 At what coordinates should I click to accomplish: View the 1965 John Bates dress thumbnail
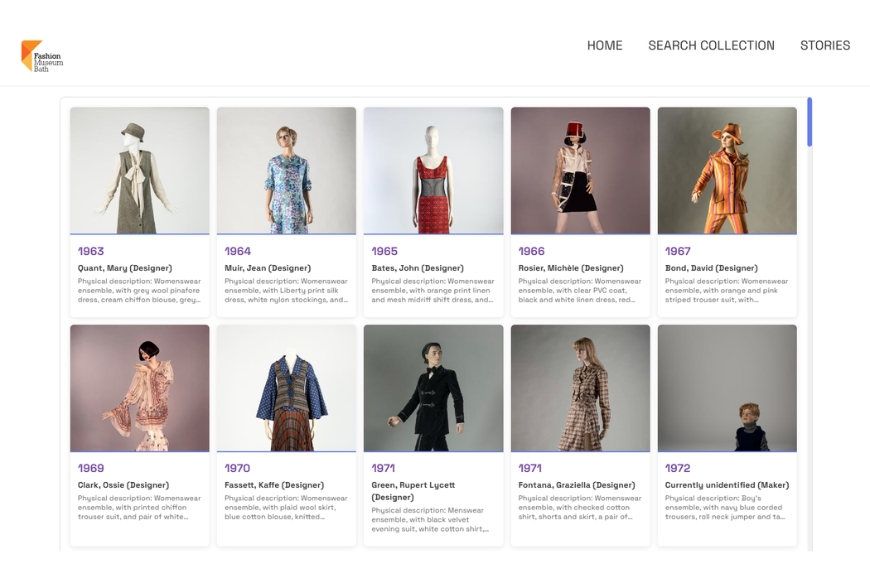pos(433,170)
